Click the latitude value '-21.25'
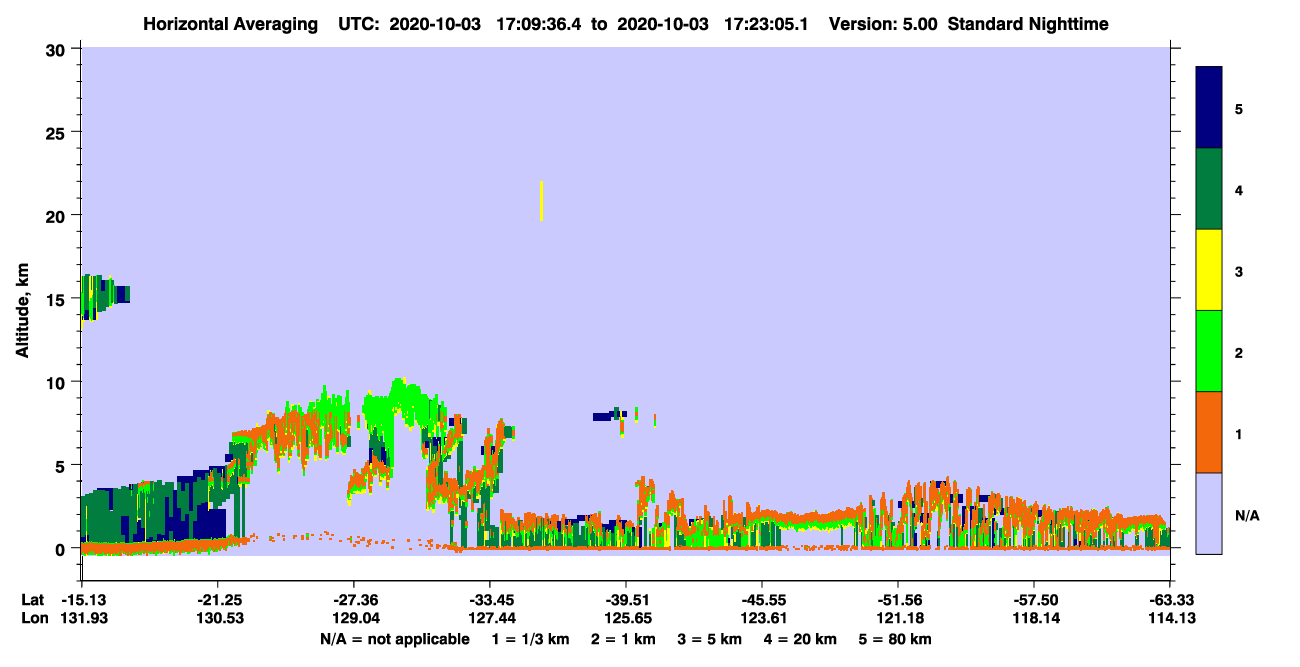The image size is (1300, 667). pos(217,599)
